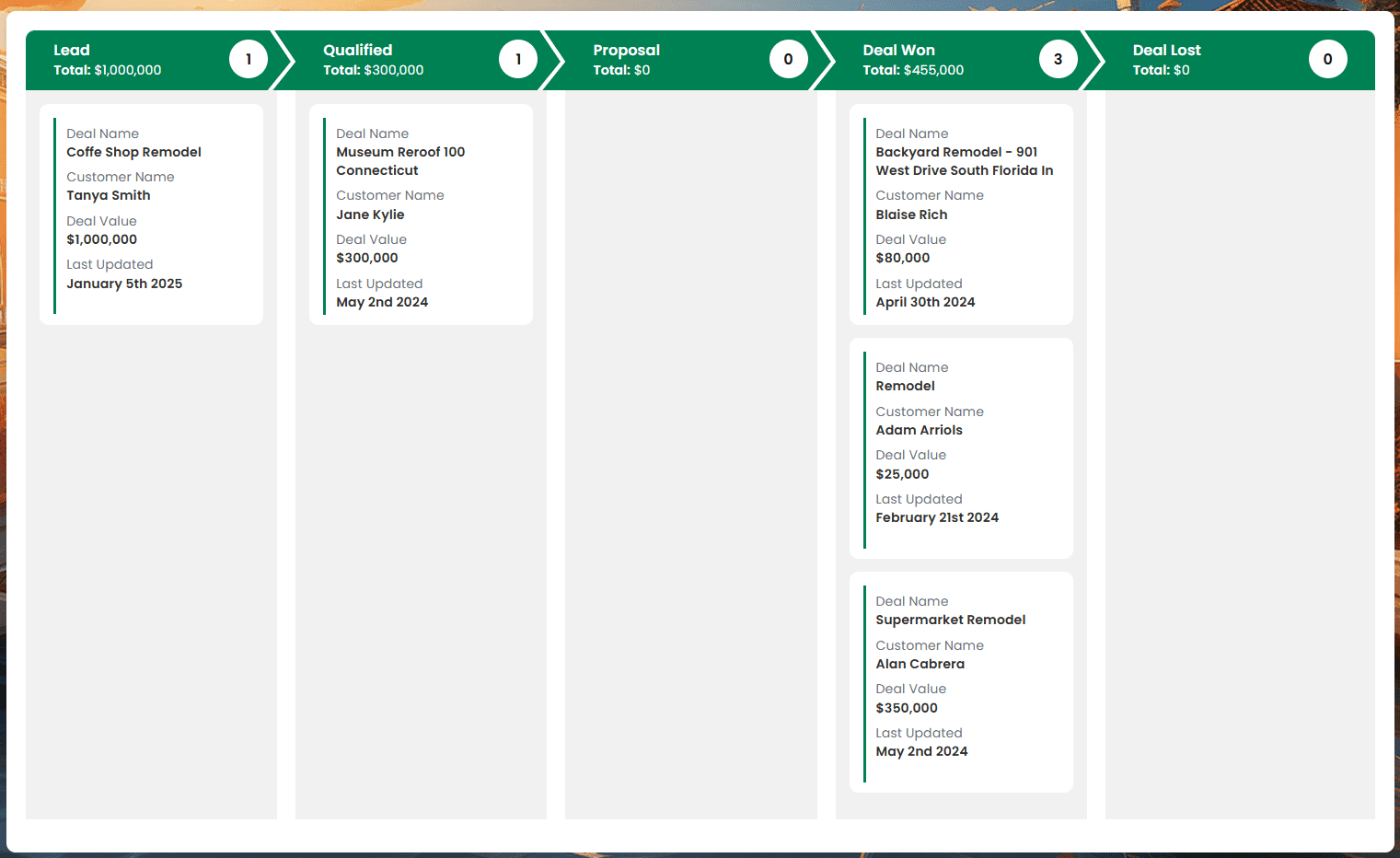Viewport: 1400px width, 858px height.
Task: Open the Coffe Shop Remodel deal
Action: (x=133, y=153)
